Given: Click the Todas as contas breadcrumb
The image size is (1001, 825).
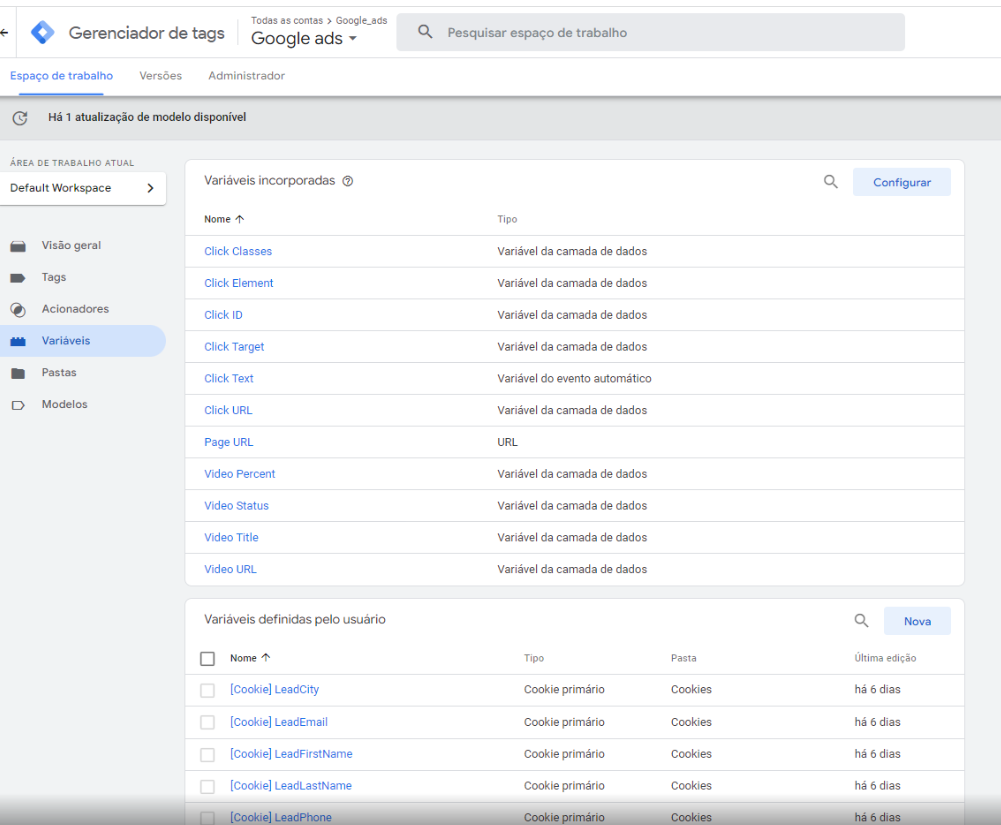Looking at the screenshot, I should pos(287,20).
